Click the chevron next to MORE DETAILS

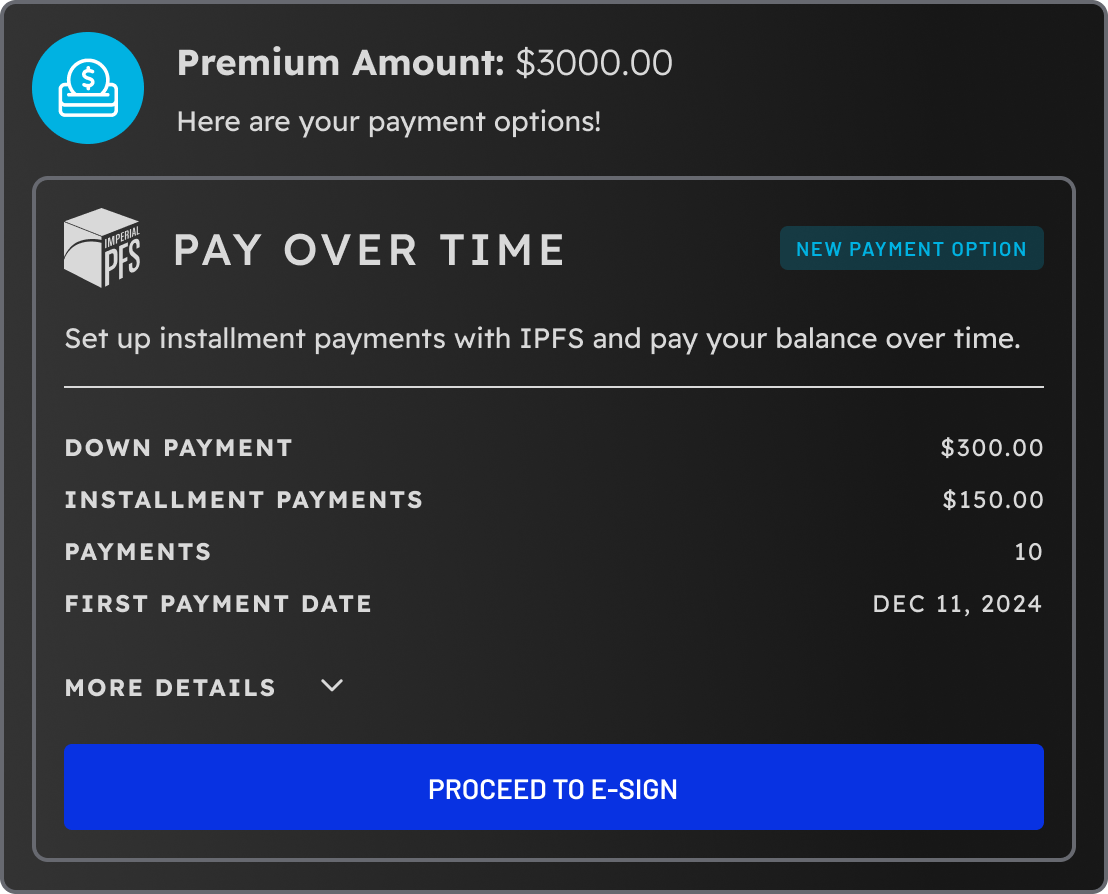tap(331, 687)
